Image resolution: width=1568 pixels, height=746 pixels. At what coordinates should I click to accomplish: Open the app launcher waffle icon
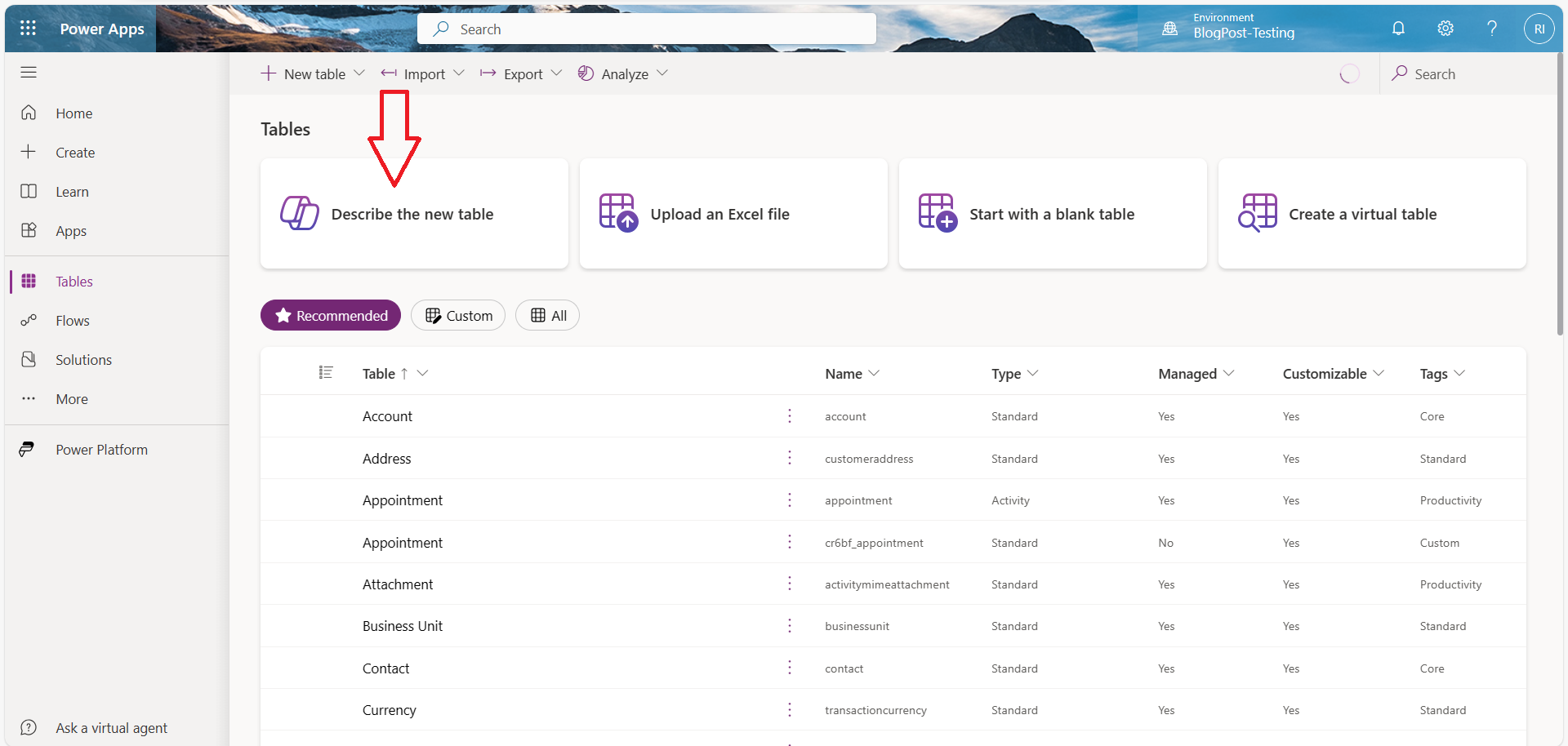tap(28, 29)
